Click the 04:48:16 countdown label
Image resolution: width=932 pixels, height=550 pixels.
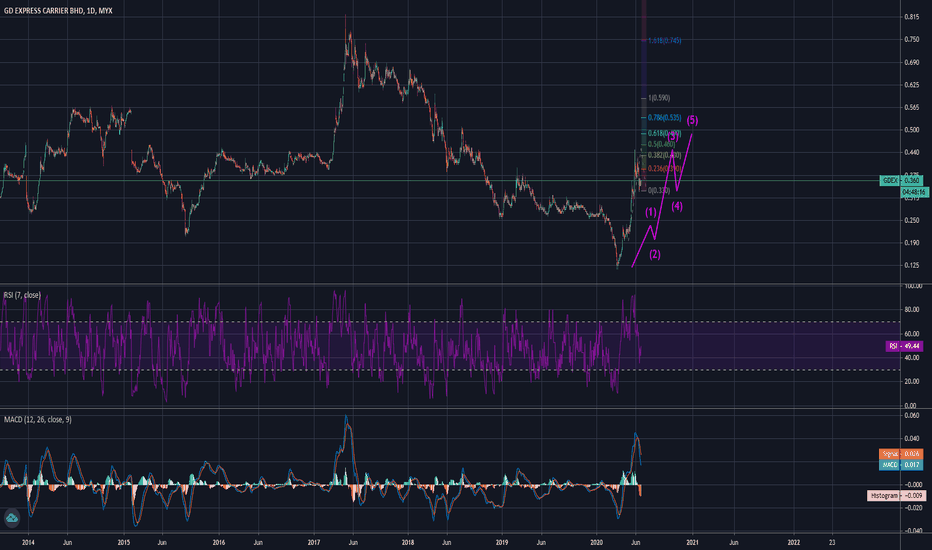click(912, 192)
